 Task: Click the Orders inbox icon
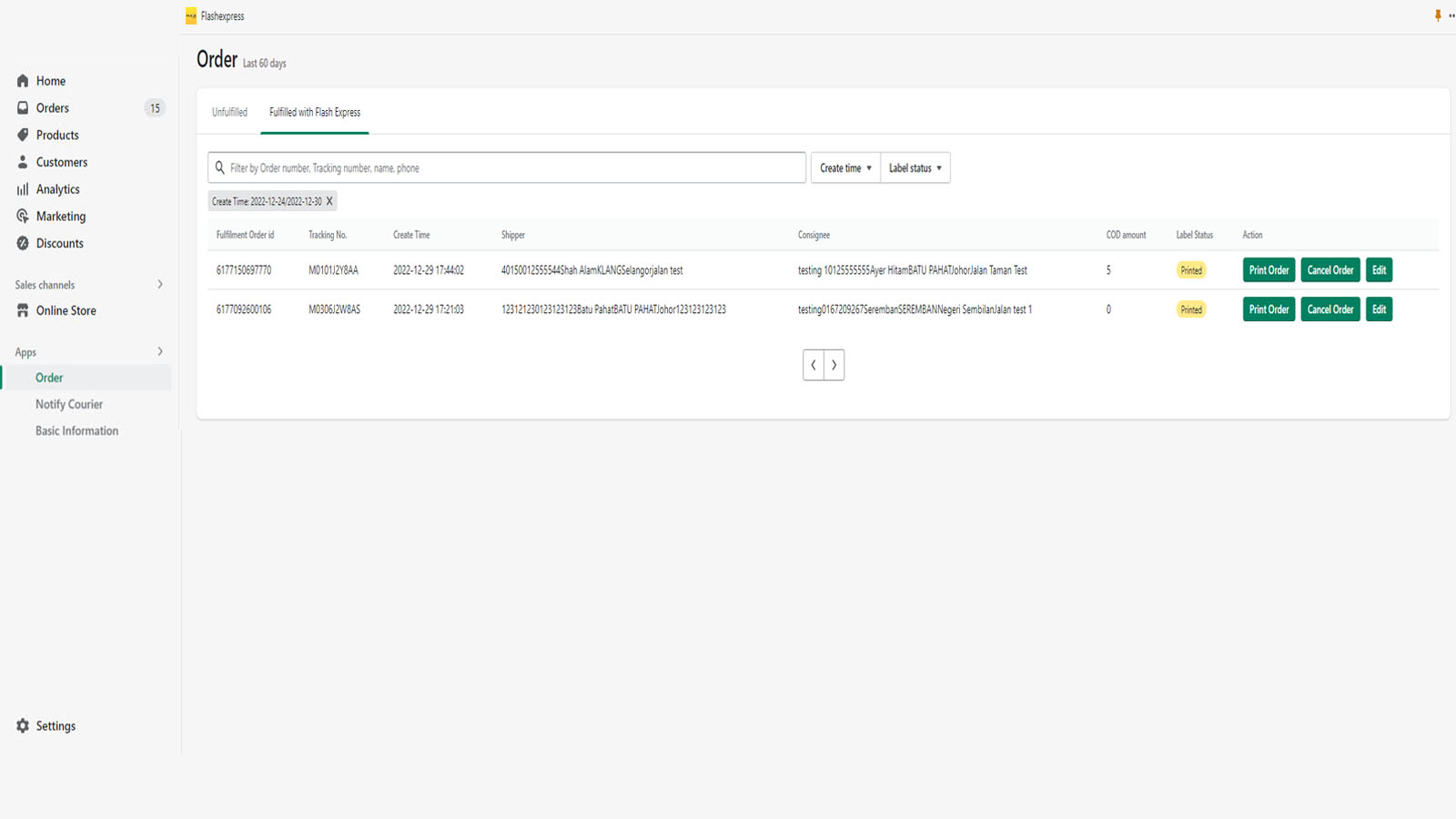23,107
